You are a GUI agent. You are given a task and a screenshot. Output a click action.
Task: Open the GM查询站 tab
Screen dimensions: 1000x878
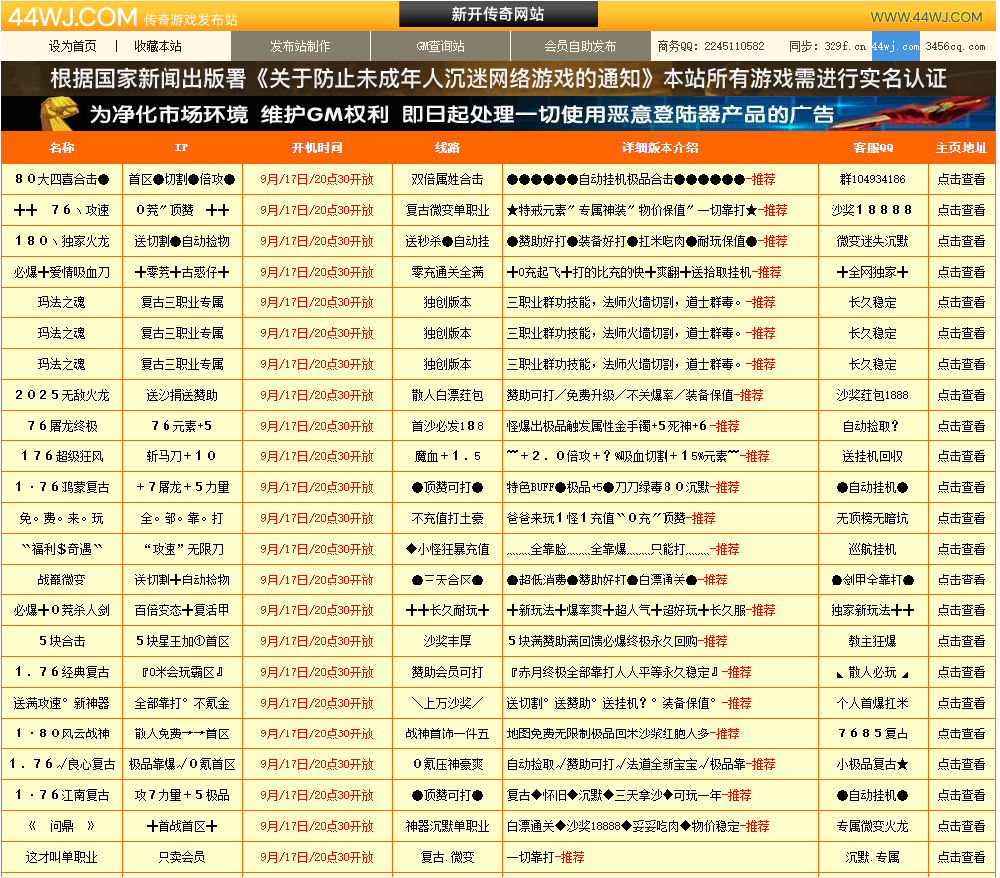(440, 46)
